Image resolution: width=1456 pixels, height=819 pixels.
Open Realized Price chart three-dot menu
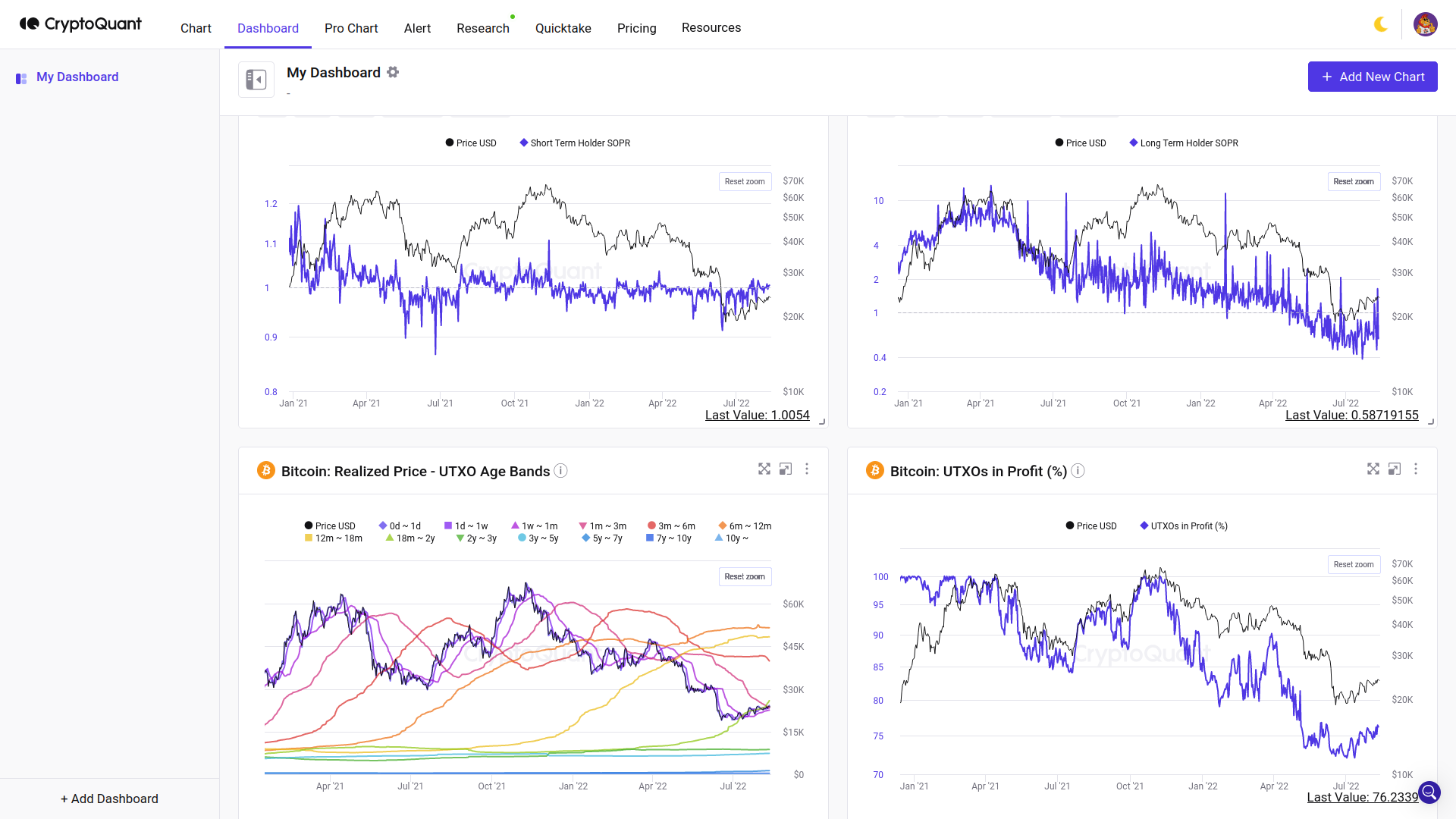click(807, 469)
